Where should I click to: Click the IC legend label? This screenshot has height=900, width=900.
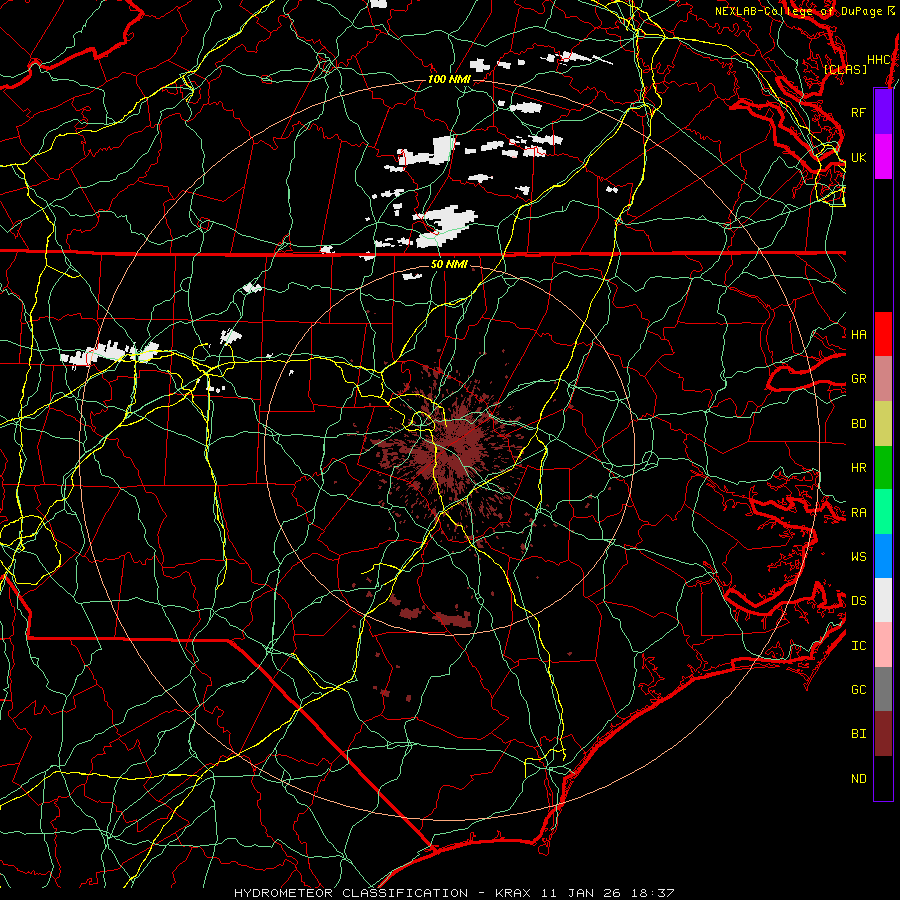[x=859, y=646]
